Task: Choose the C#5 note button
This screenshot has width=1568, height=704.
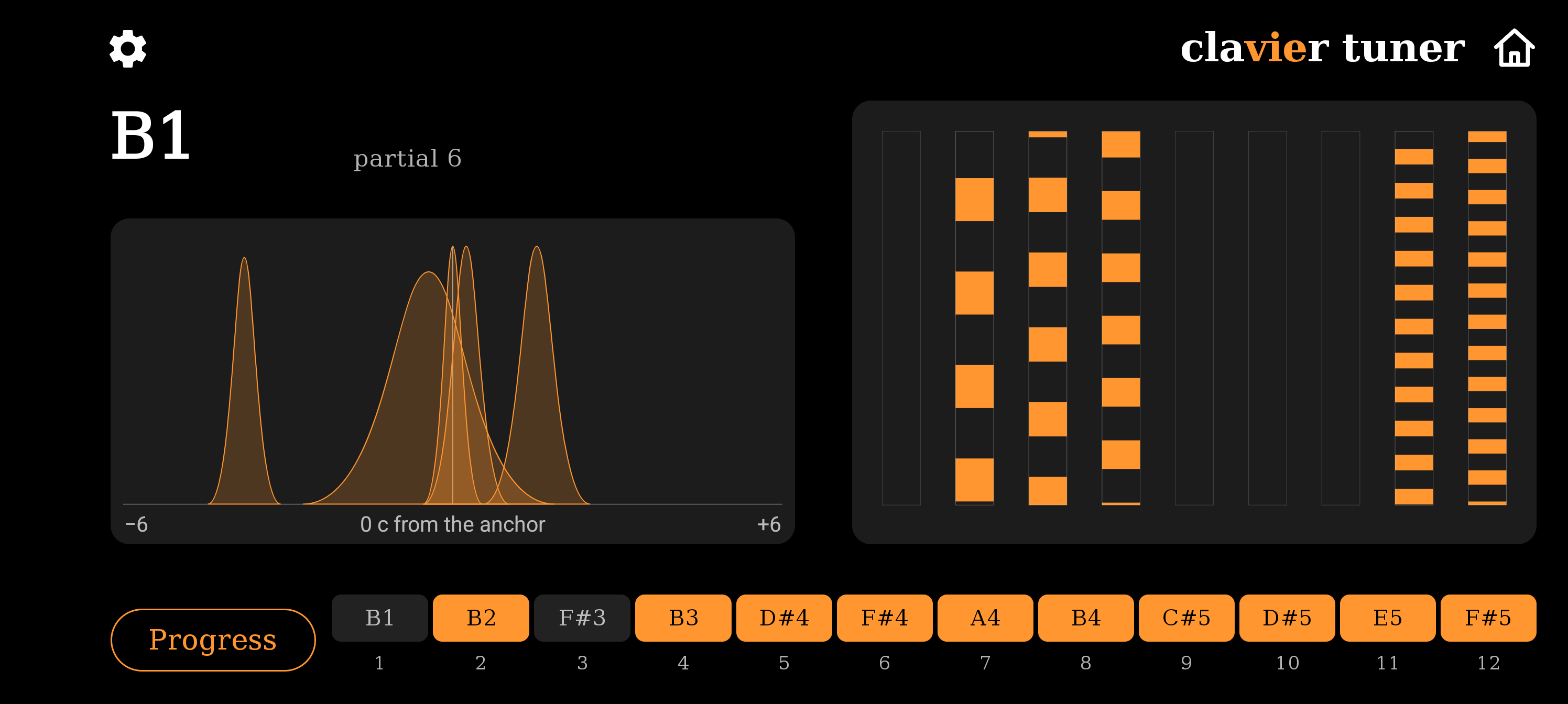Action: pyautogui.click(x=1186, y=618)
